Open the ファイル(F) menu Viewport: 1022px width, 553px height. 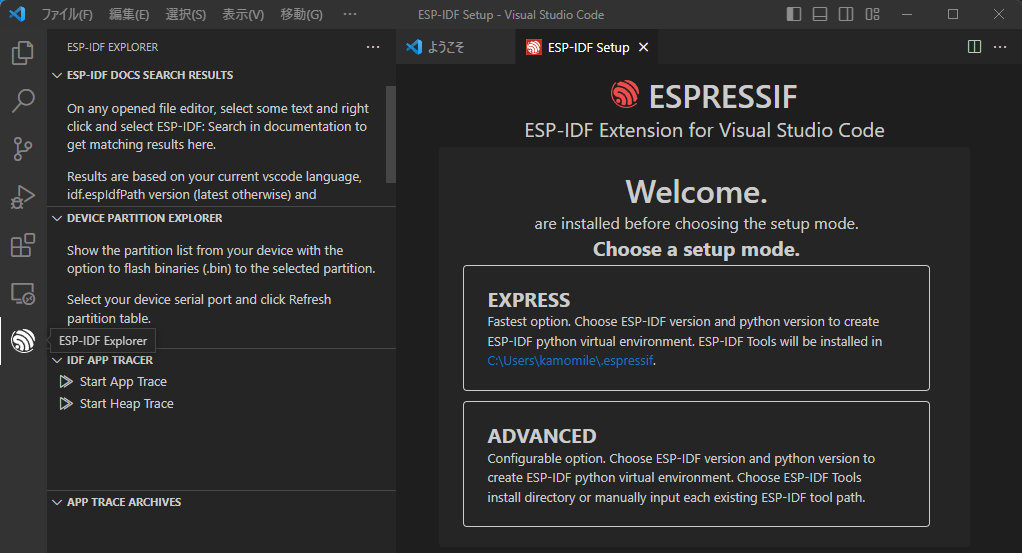click(x=67, y=15)
